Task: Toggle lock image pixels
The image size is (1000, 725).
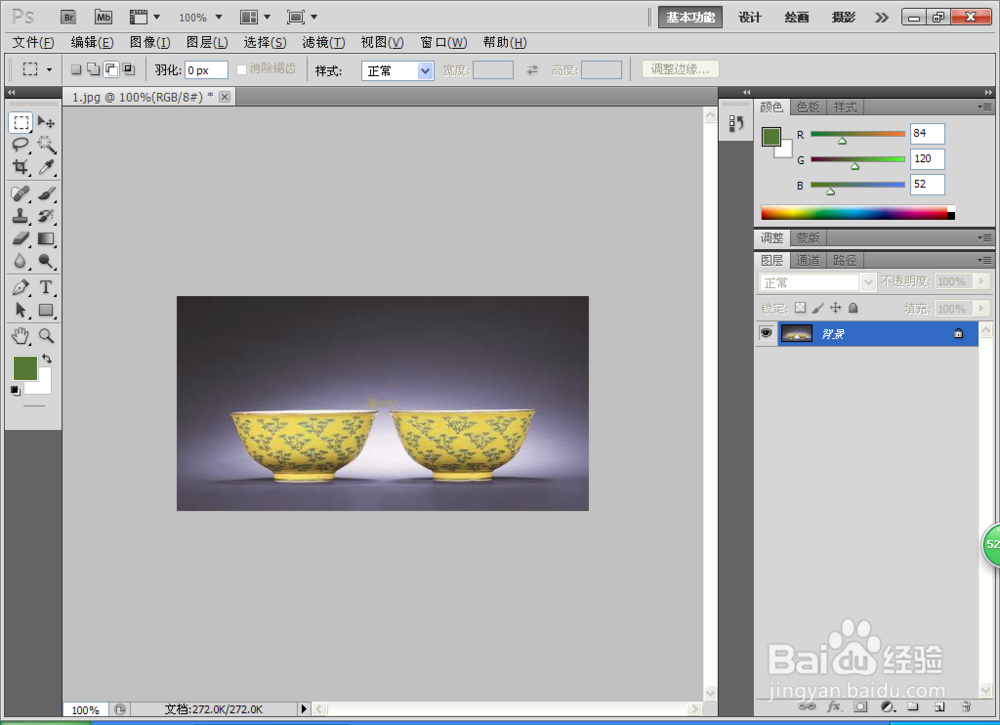Action: pos(818,308)
